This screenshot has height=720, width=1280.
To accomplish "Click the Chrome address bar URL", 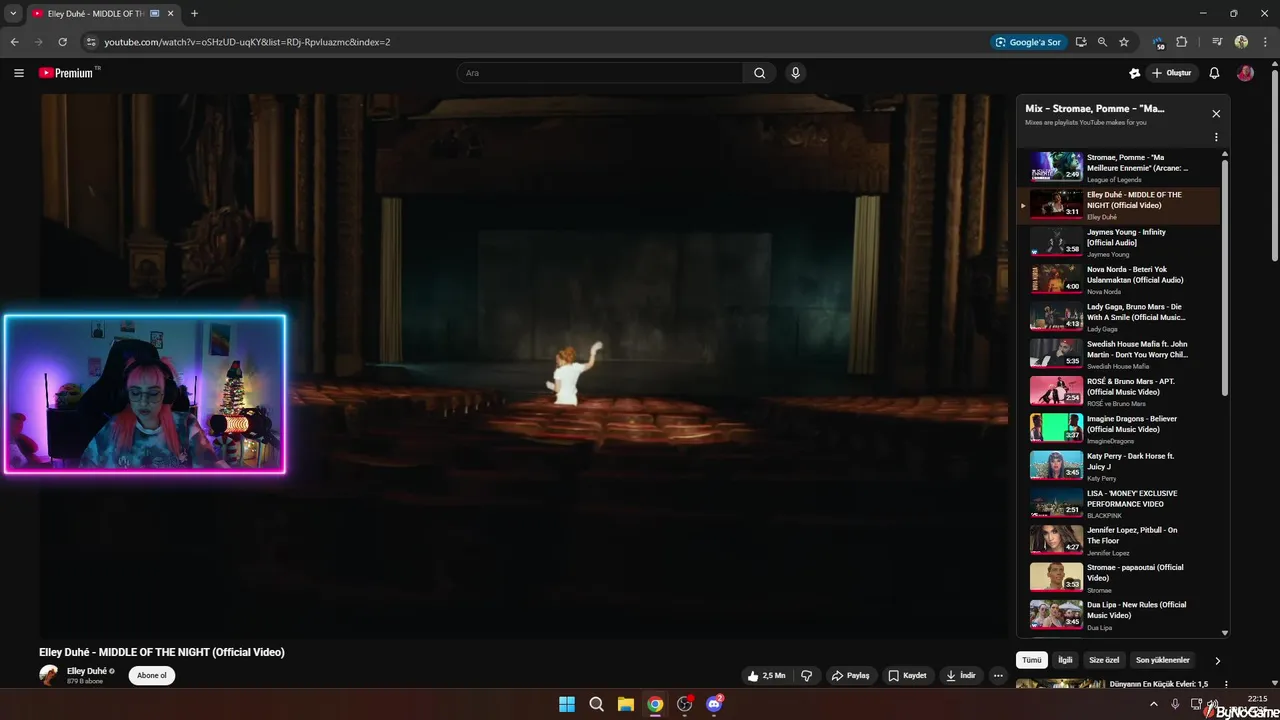I will coord(247,42).
